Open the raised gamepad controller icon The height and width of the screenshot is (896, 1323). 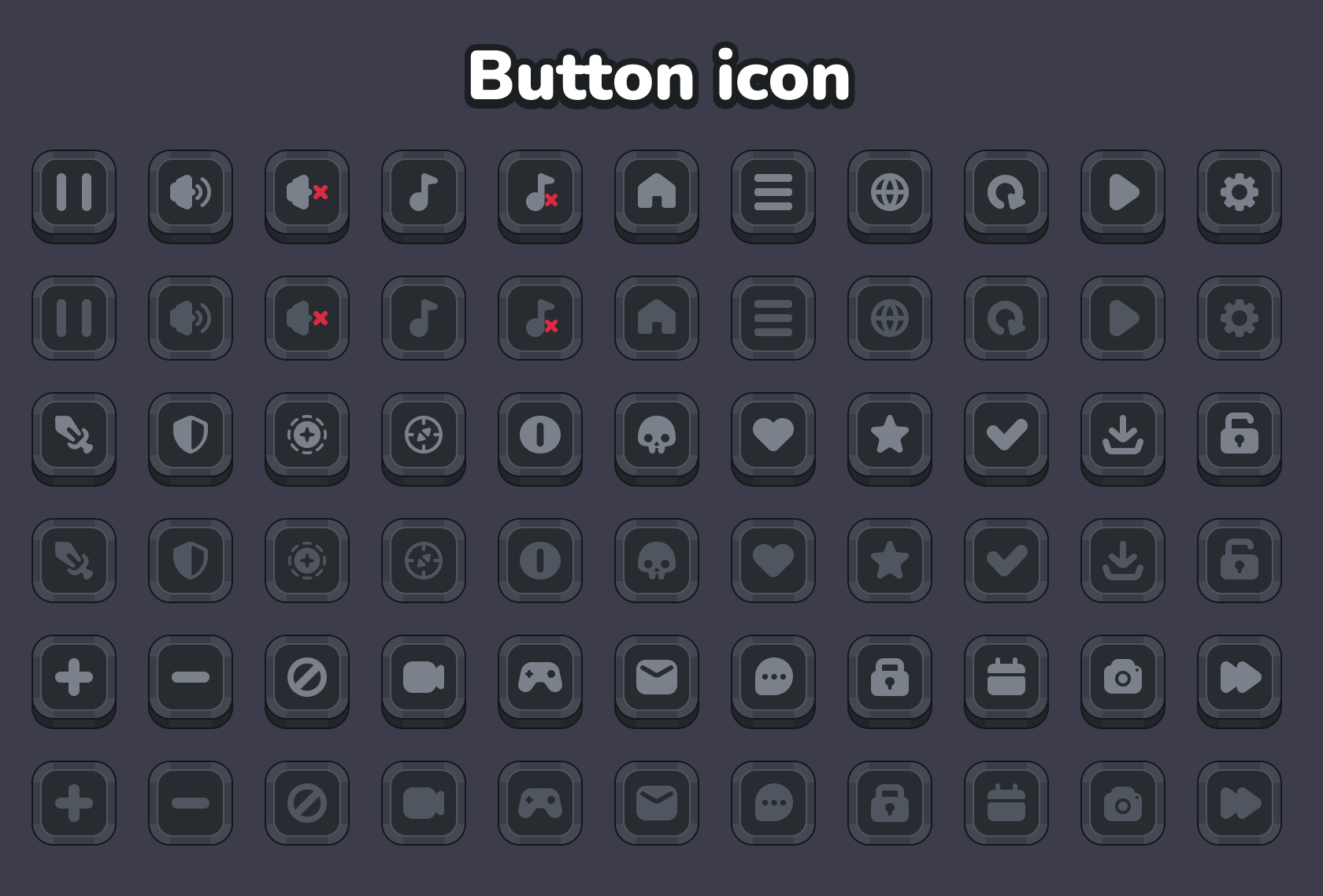(540, 680)
